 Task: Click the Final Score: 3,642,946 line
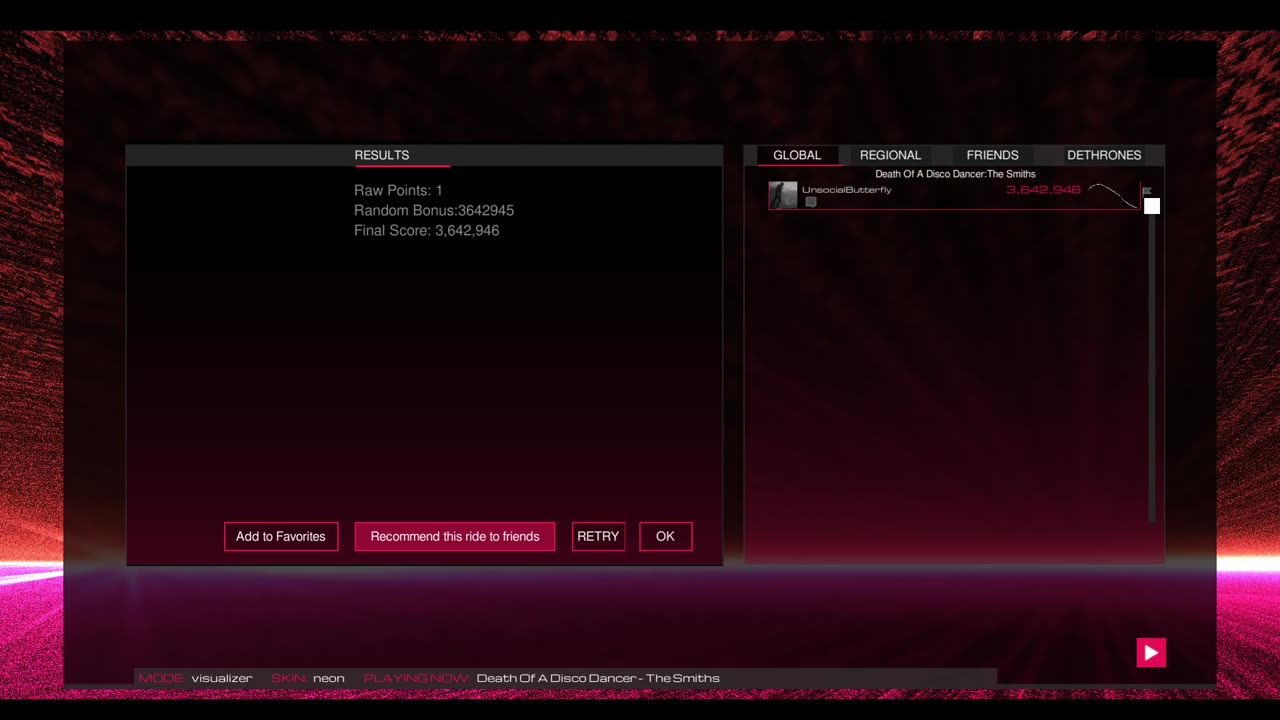(x=426, y=230)
